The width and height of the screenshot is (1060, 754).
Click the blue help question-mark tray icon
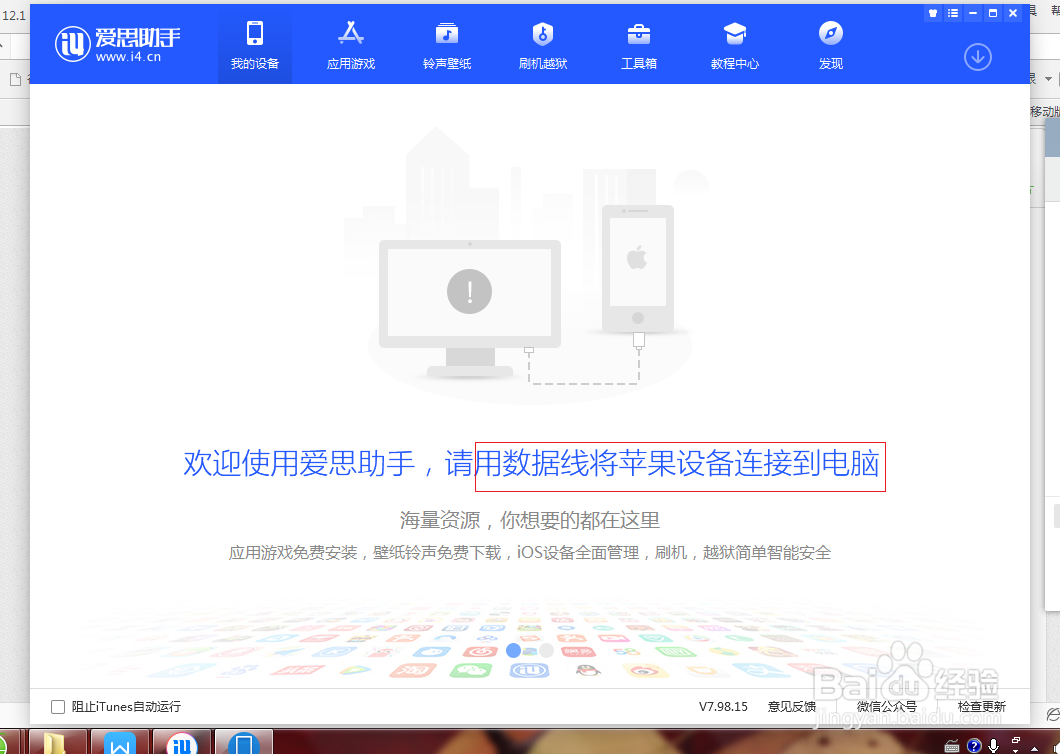(x=974, y=746)
